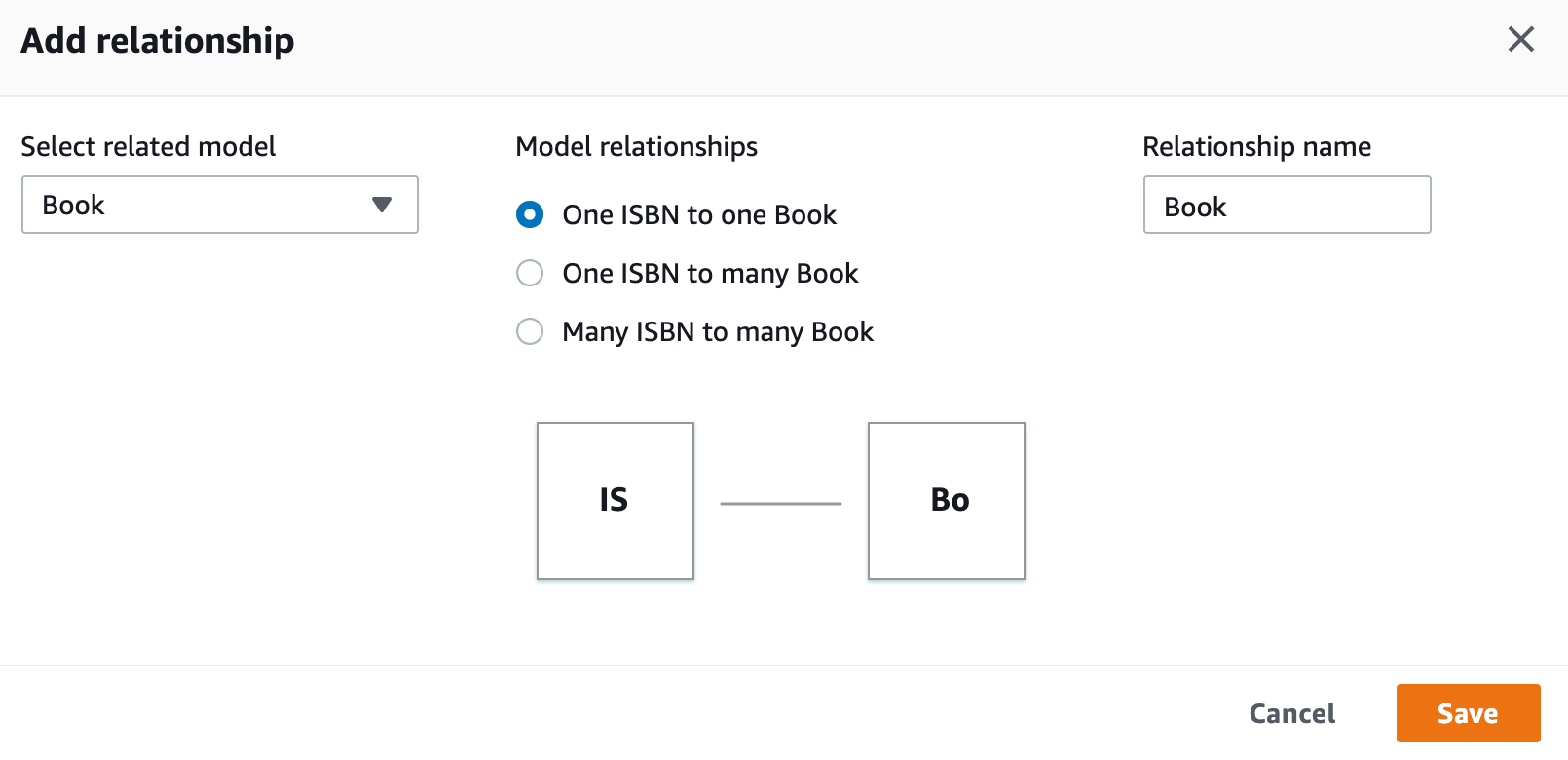Viewport: 1568px width, 760px height.
Task: Click the triangle arrow in the Book dropdown
Action: (382, 205)
